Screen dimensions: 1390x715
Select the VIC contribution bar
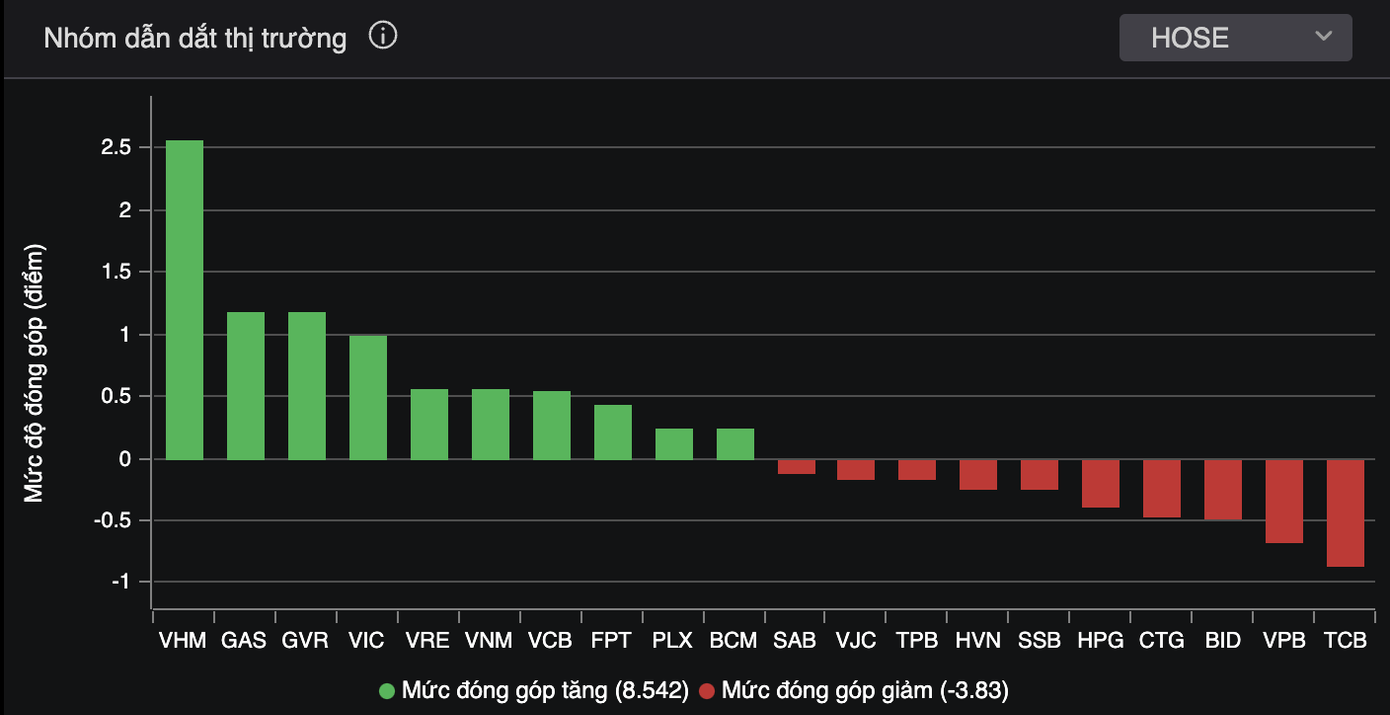tap(368, 397)
